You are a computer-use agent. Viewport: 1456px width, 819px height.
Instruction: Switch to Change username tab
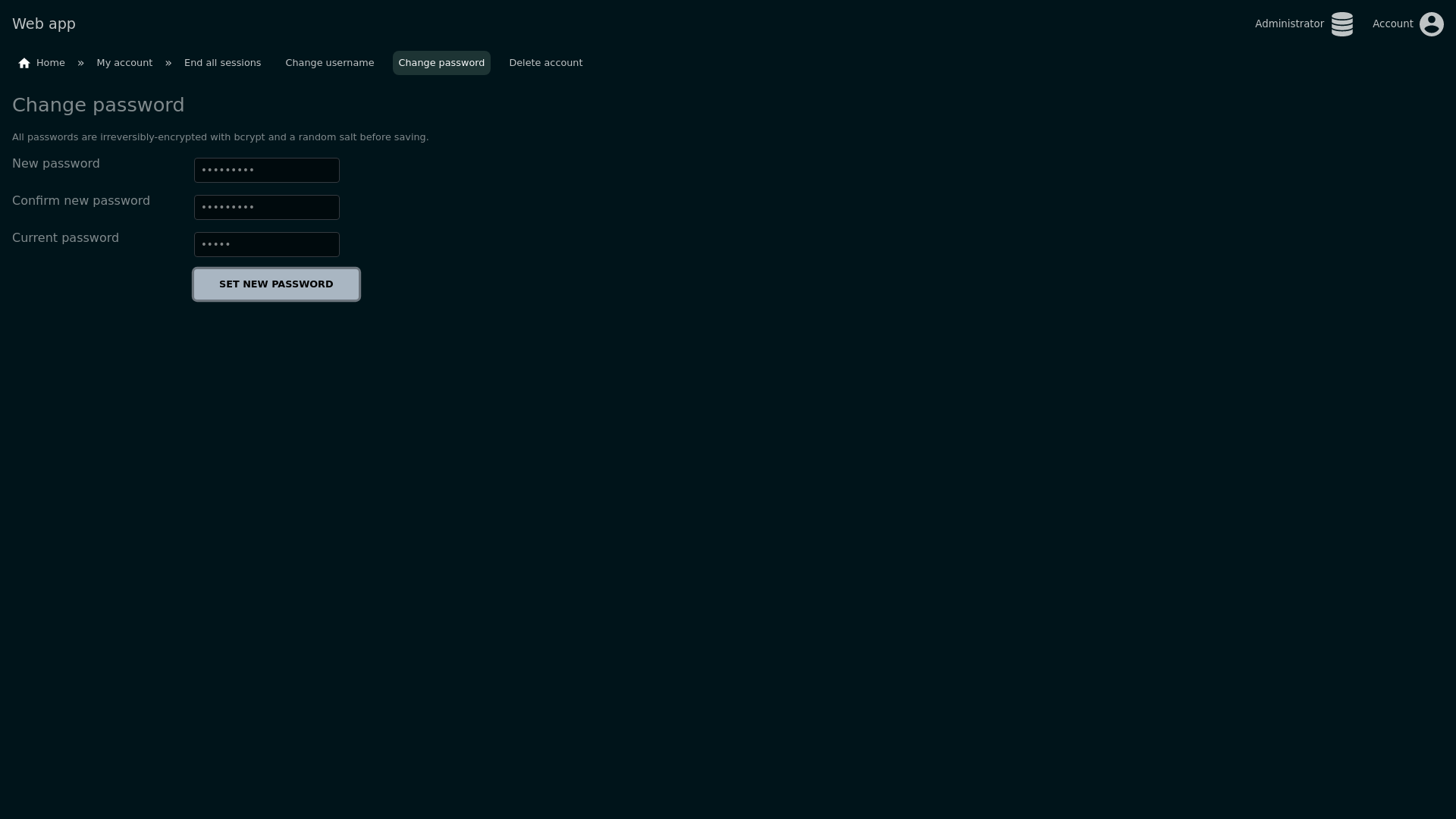point(329,63)
